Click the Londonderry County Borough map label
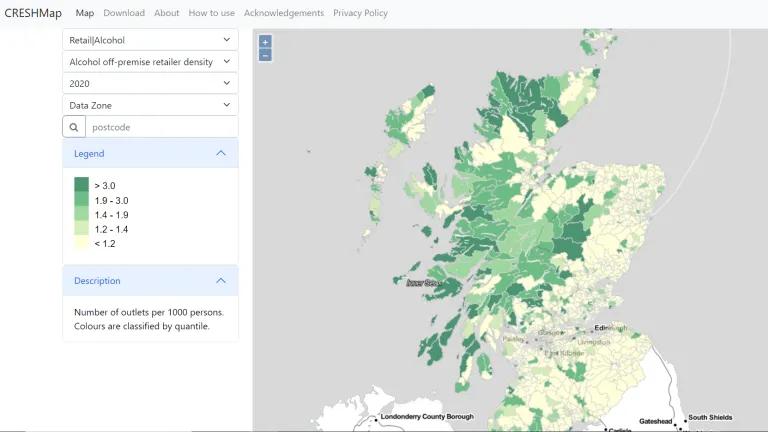Screen dimensions: 768x432 click(427, 416)
